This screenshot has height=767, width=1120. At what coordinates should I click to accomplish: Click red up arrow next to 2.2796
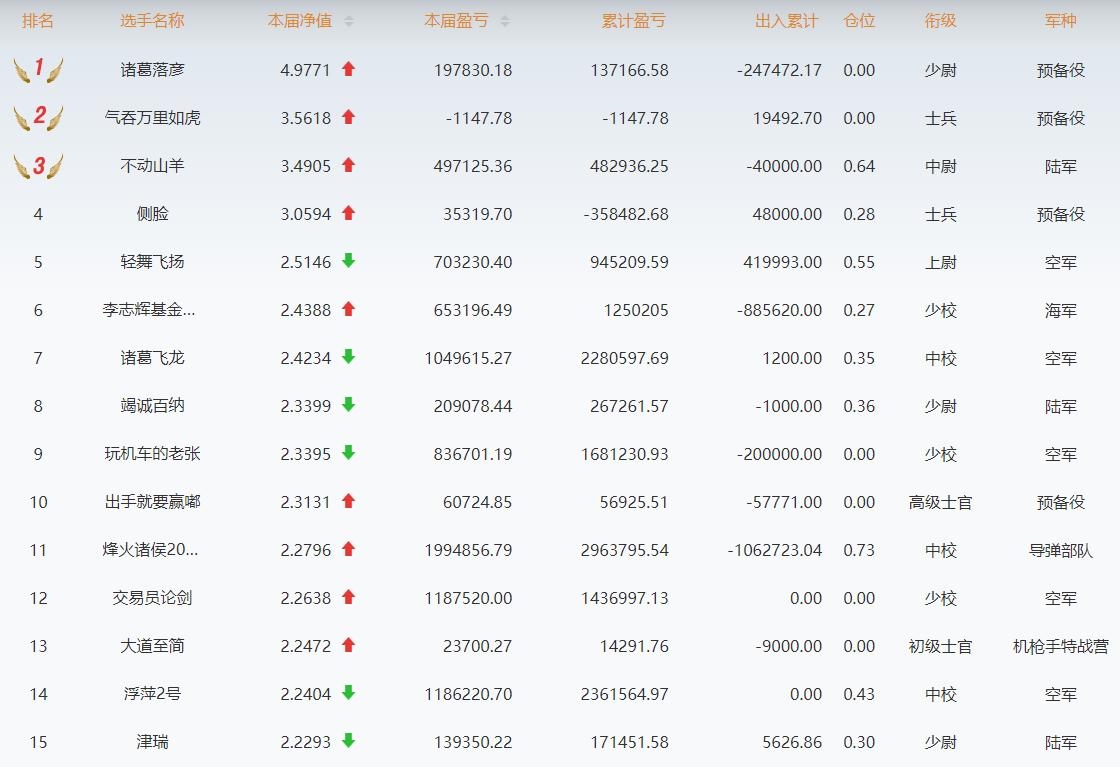(348, 549)
